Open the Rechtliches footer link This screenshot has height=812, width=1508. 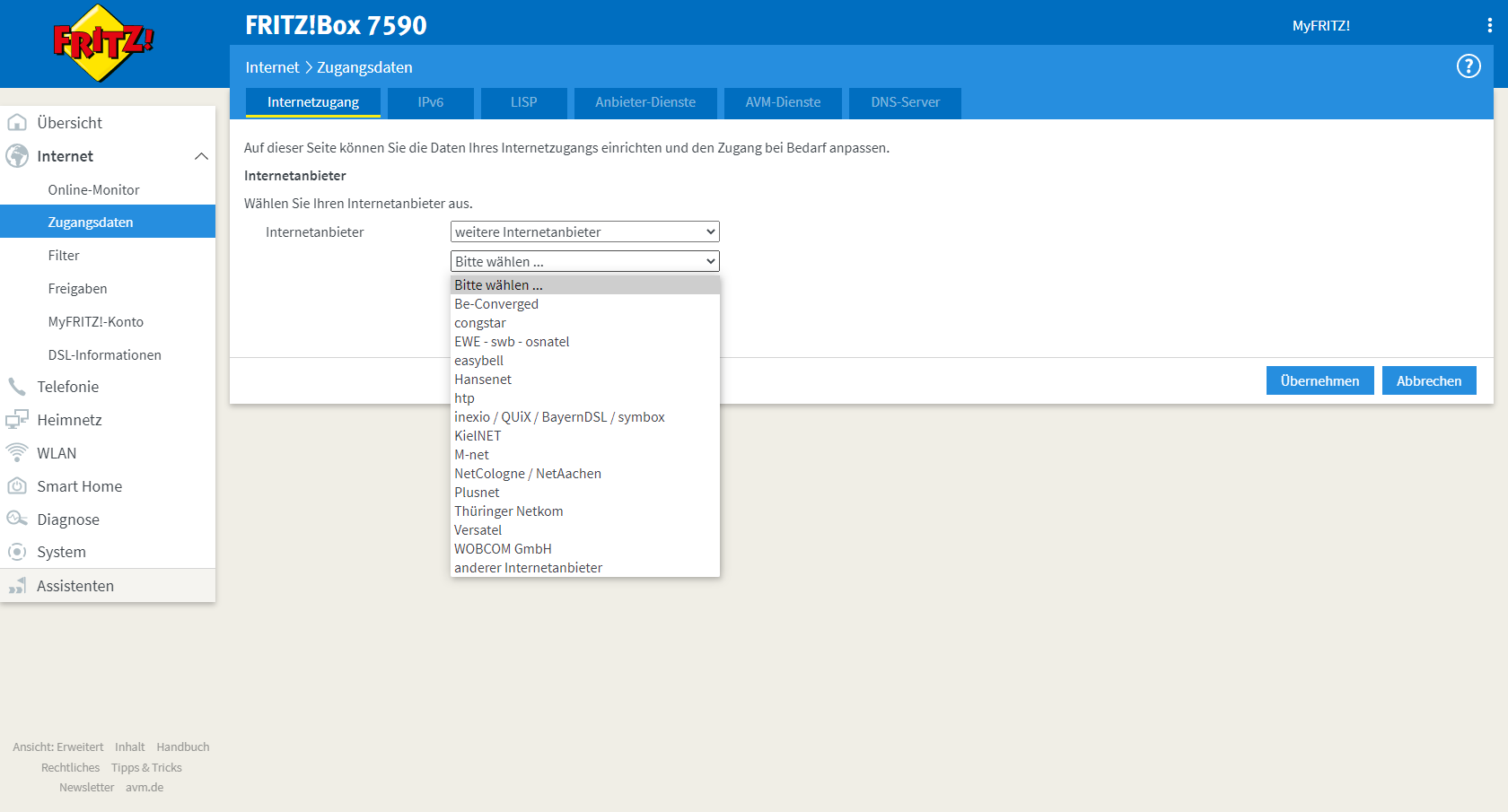click(70, 767)
